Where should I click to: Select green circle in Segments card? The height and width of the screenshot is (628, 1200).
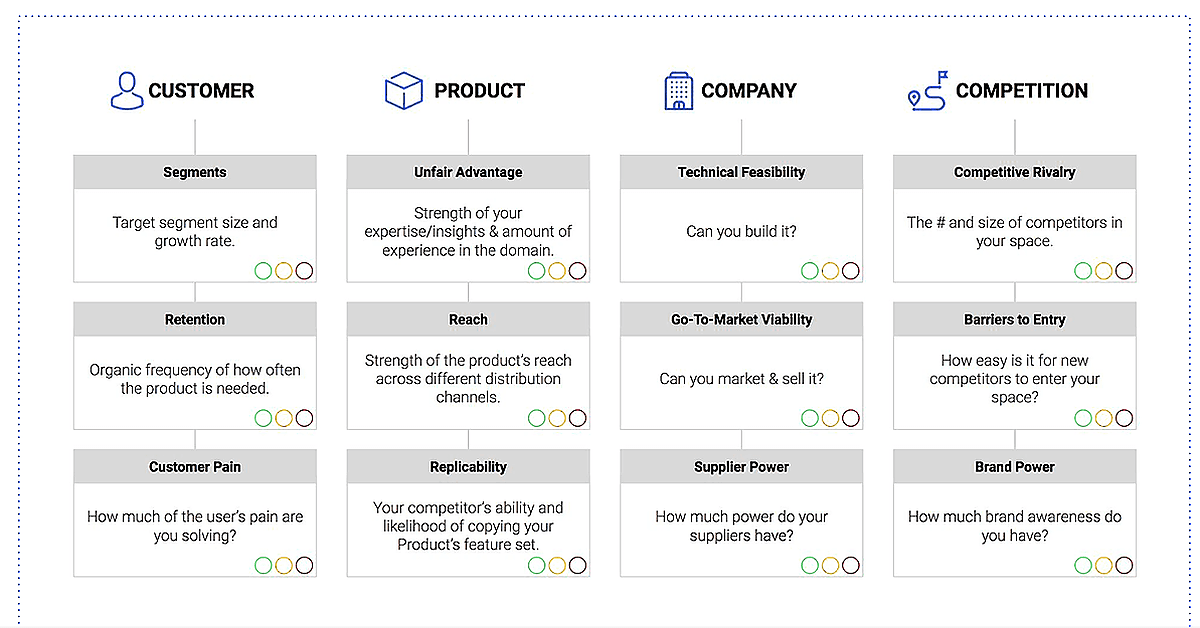(264, 270)
